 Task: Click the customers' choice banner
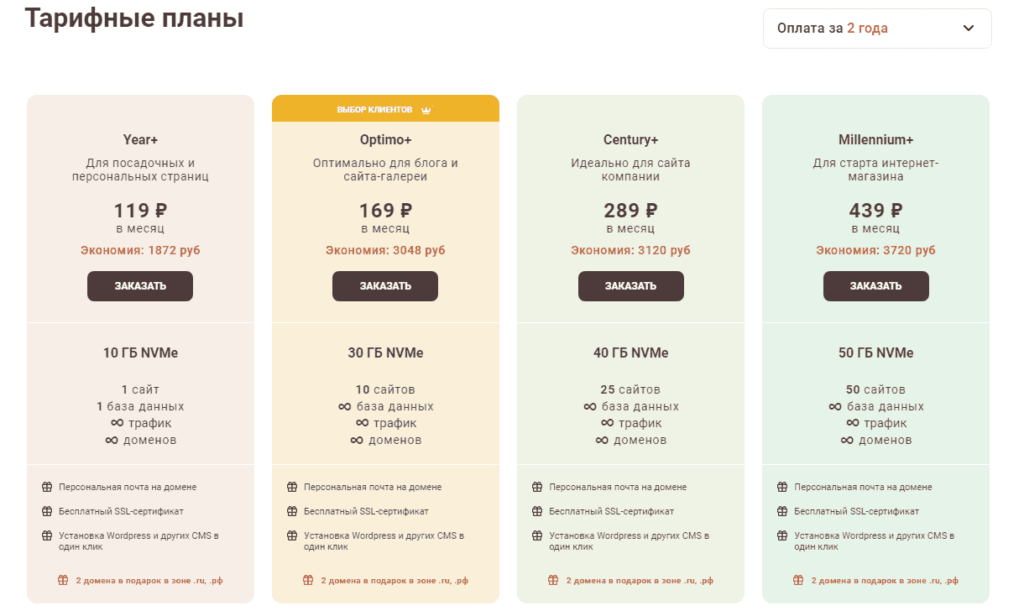[x=385, y=109]
